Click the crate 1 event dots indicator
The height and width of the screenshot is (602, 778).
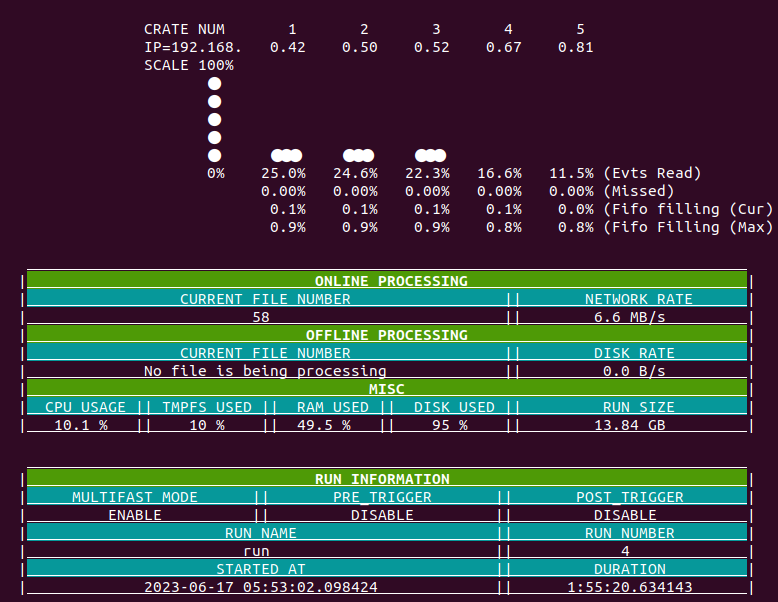pyautogui.click(x=286, y=155)
